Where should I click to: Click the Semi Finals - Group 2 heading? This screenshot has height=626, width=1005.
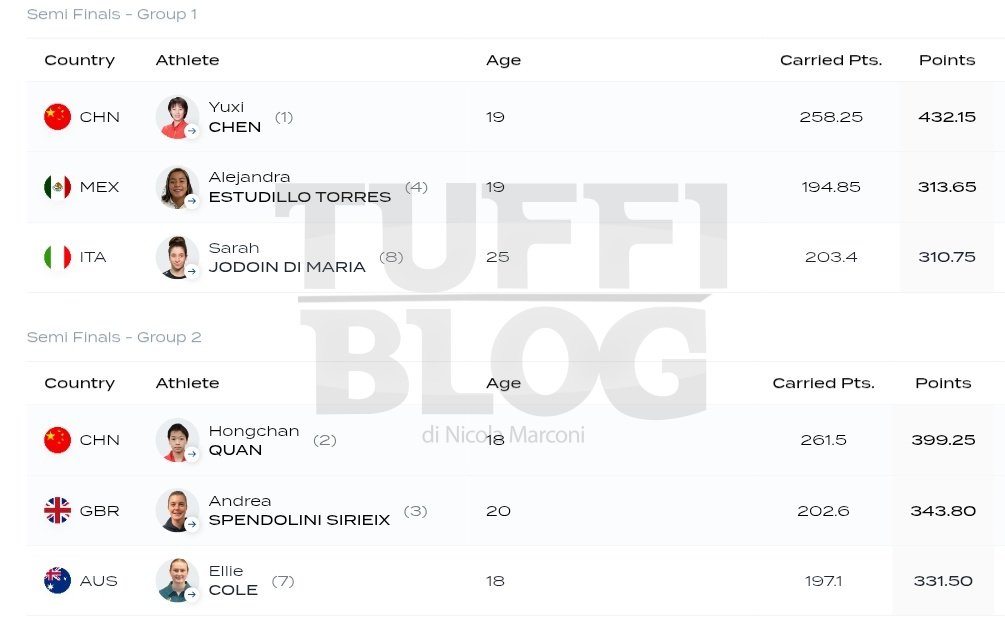pyautogui.click(x=114, y=337)
